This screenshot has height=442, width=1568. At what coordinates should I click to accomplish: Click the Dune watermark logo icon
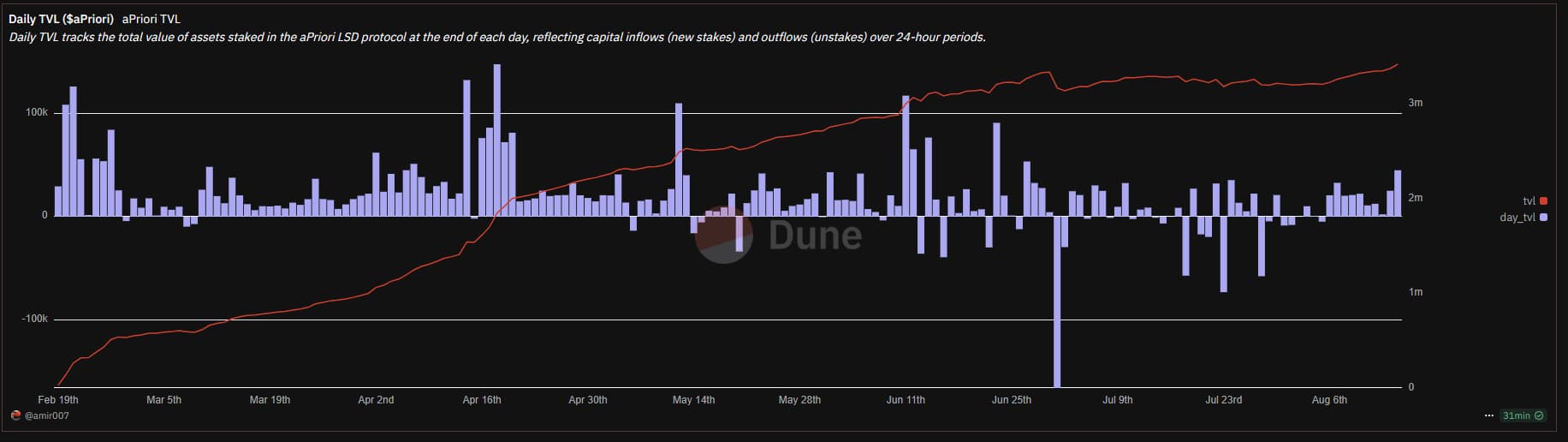click(x=723, y=235)
